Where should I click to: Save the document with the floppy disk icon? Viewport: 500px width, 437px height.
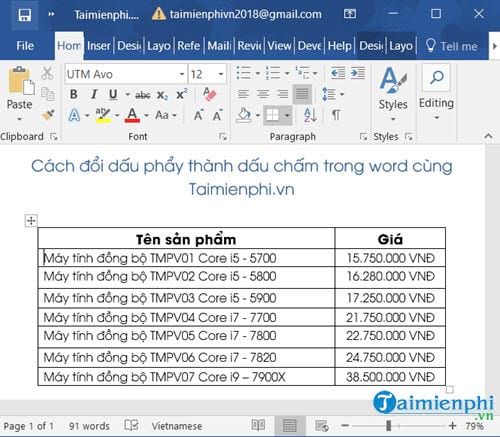(24, 15)
